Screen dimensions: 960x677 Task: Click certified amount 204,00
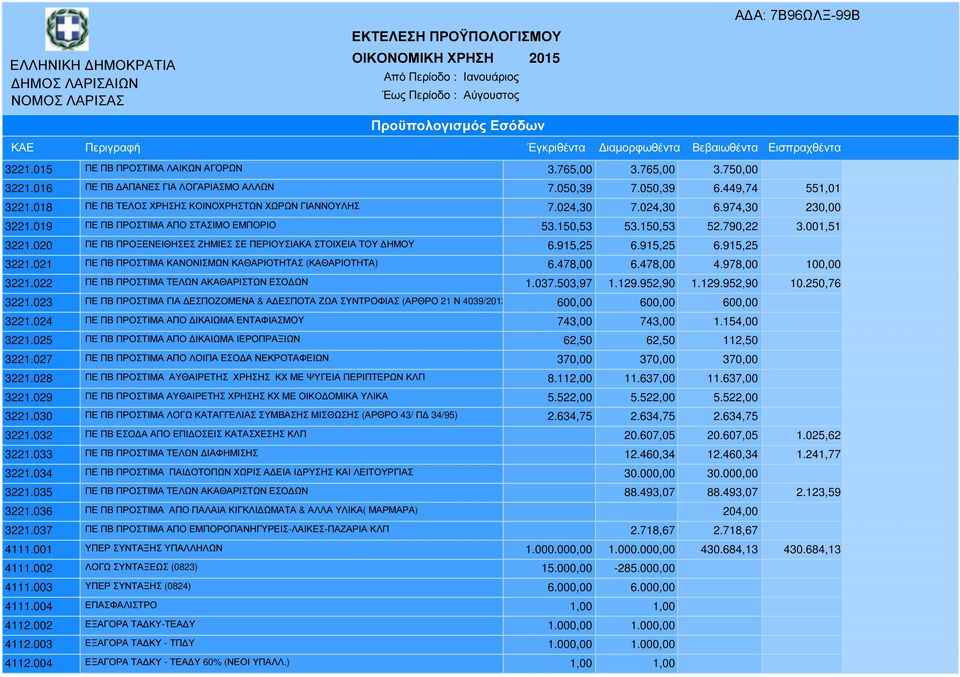[740, 511]
